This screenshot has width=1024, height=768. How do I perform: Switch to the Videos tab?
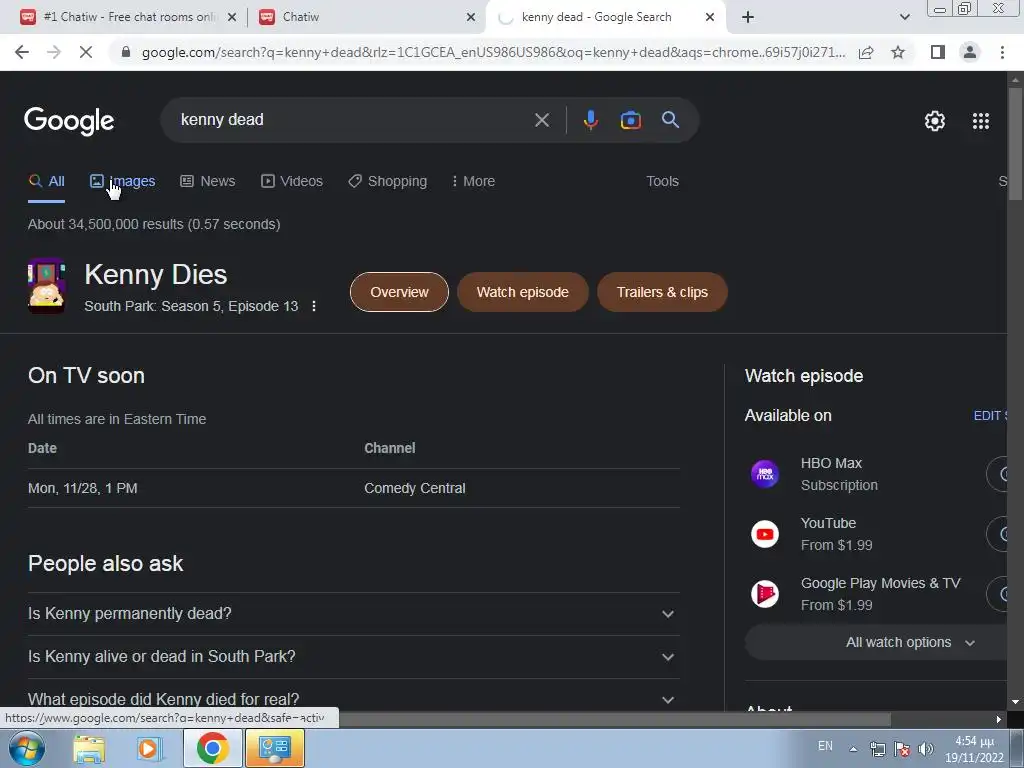292,181
